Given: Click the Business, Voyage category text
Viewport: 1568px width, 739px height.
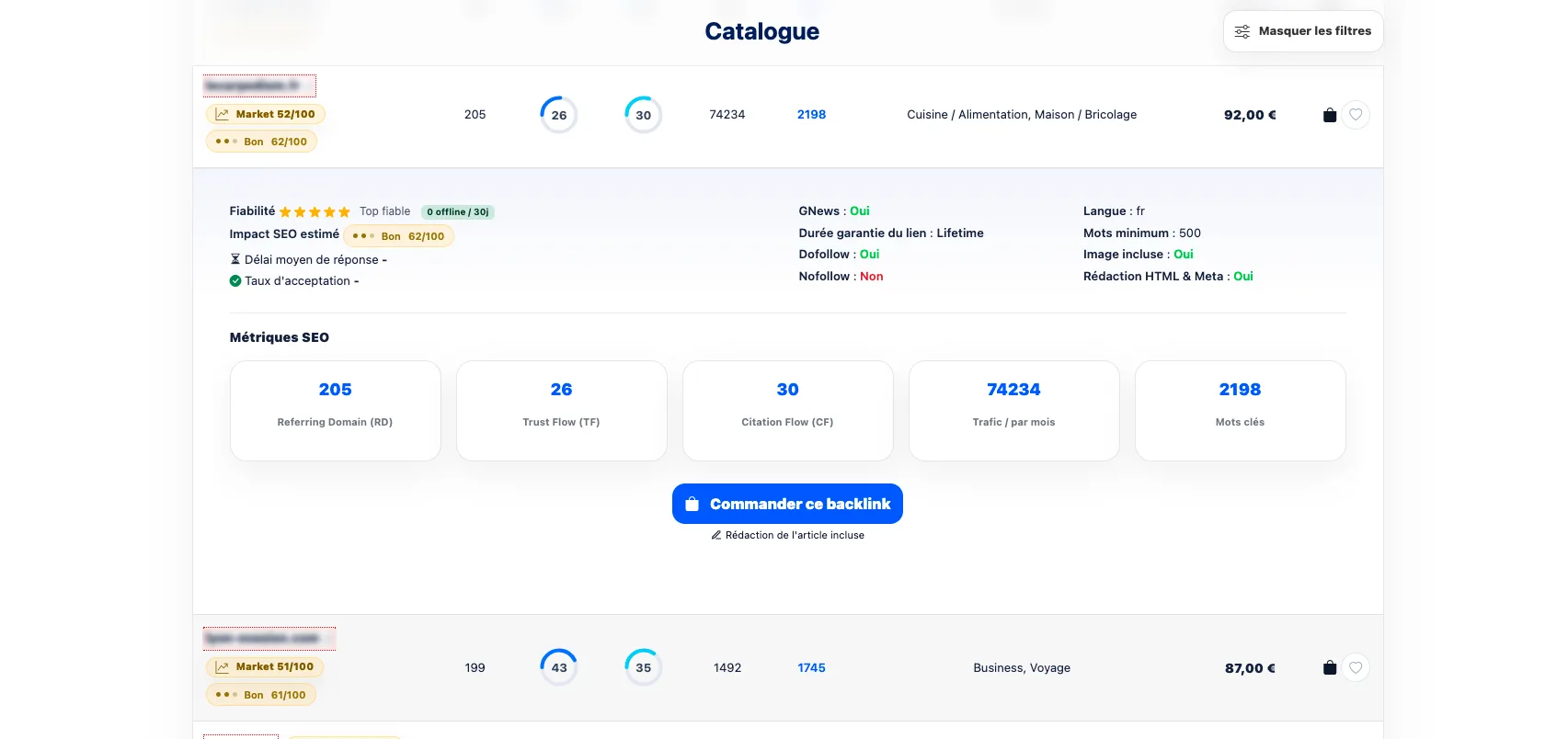Looking at the screenshot, I should (1022, 668).
